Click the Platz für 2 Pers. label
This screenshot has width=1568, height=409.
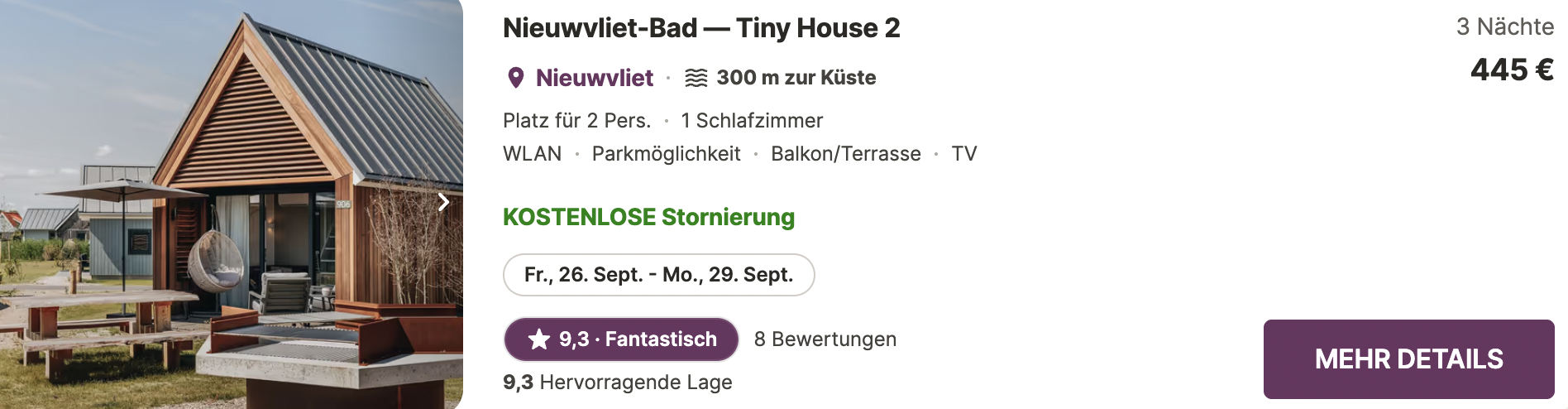tap(576, 121)
